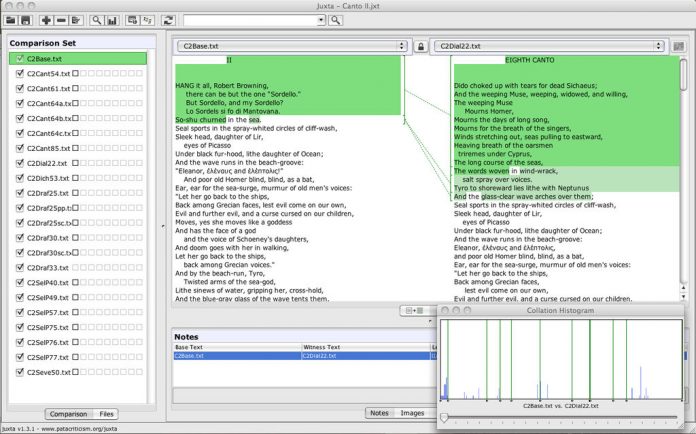Select the C2Draf25pp document row
The height and width of the screenshot is (434, 696).
(x=78, y=208)
